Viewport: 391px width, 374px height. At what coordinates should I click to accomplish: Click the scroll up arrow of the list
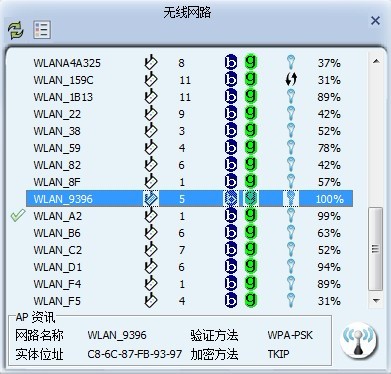click(376, 61)
